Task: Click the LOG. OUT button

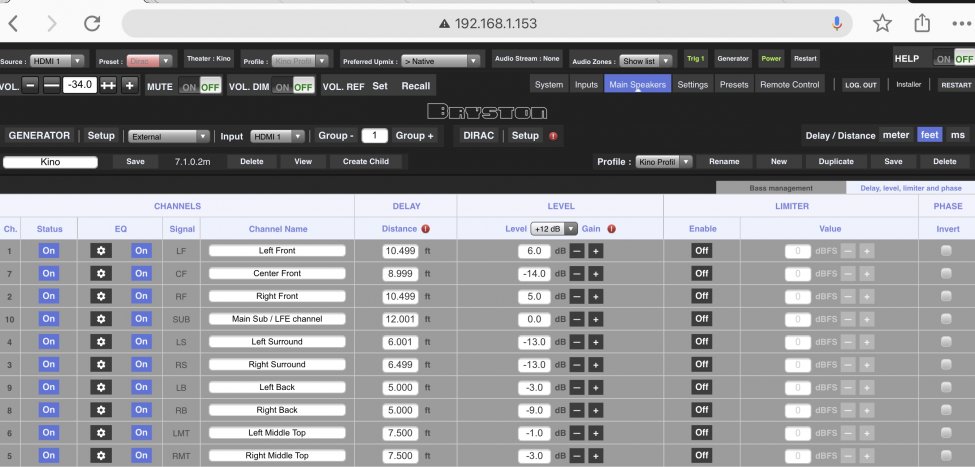Action: 861,85
